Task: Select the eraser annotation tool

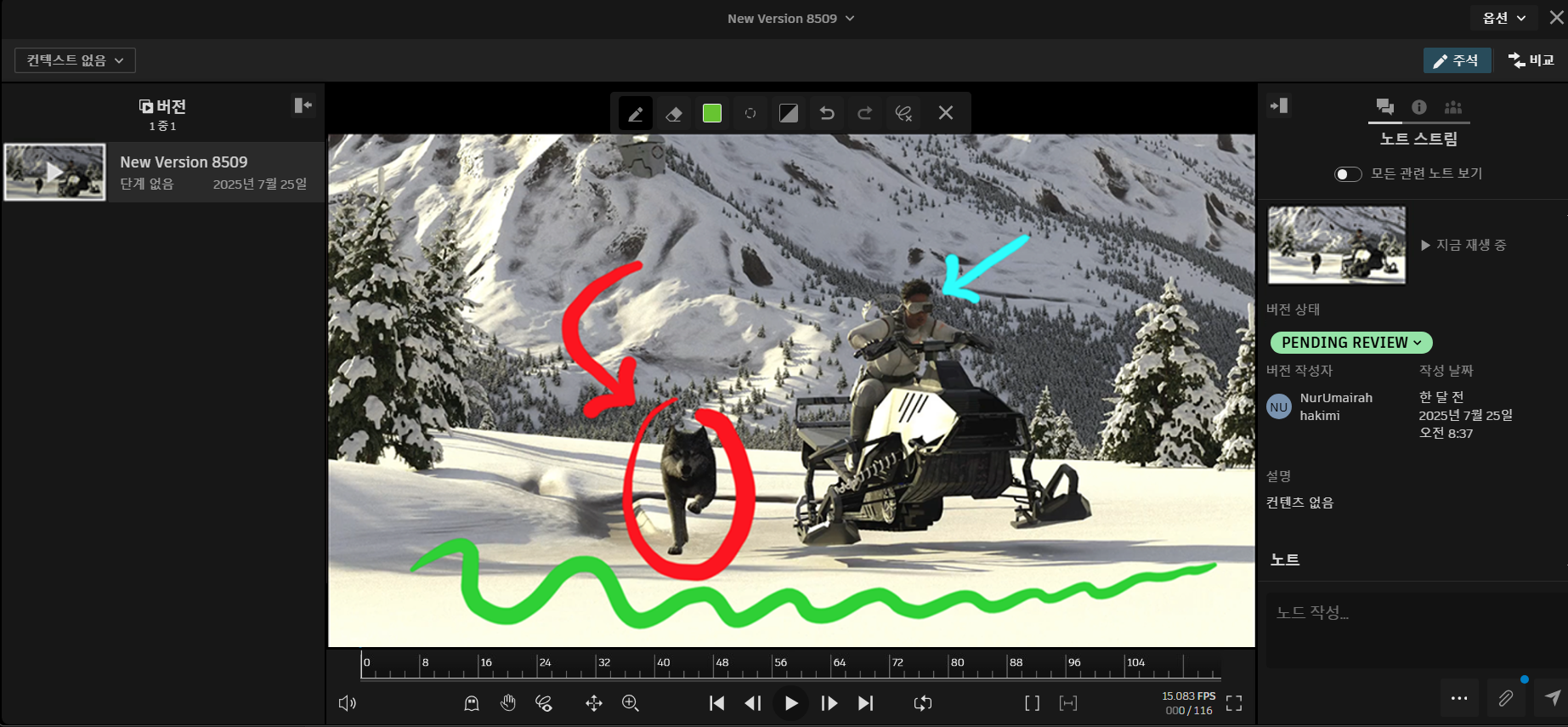Action: click(x=674, y=113)
